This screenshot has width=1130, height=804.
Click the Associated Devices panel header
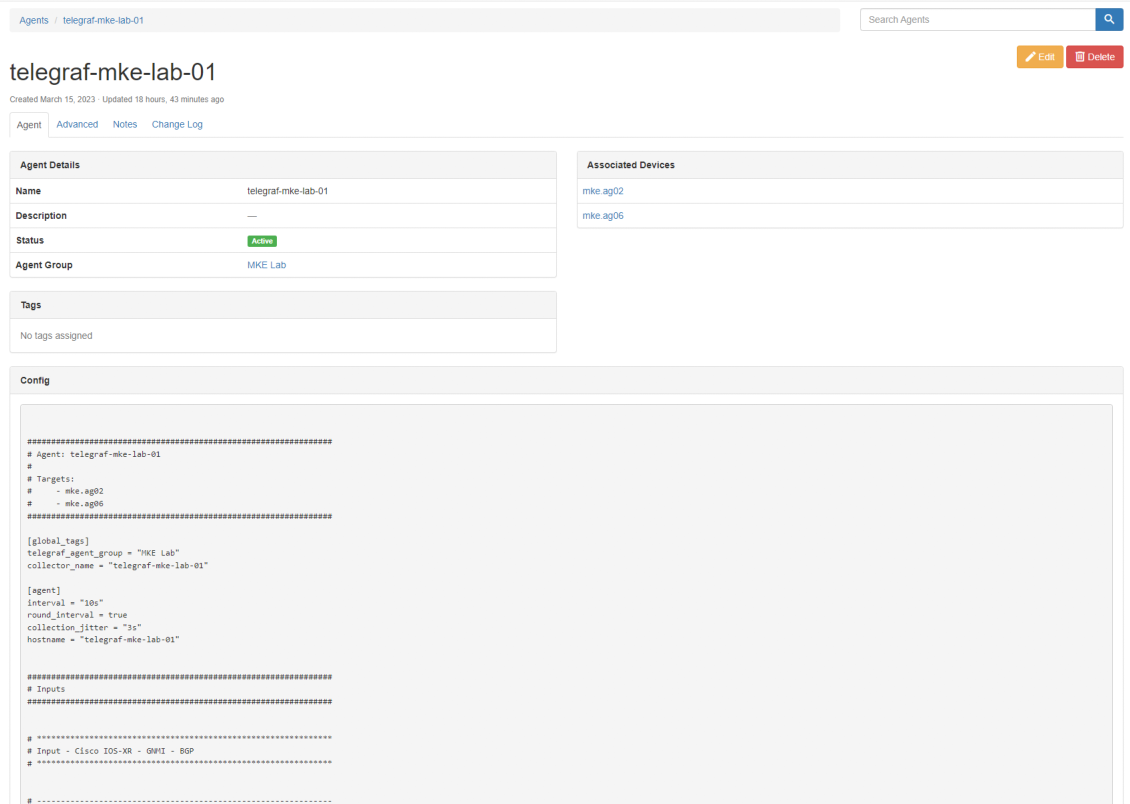[849, 165]
